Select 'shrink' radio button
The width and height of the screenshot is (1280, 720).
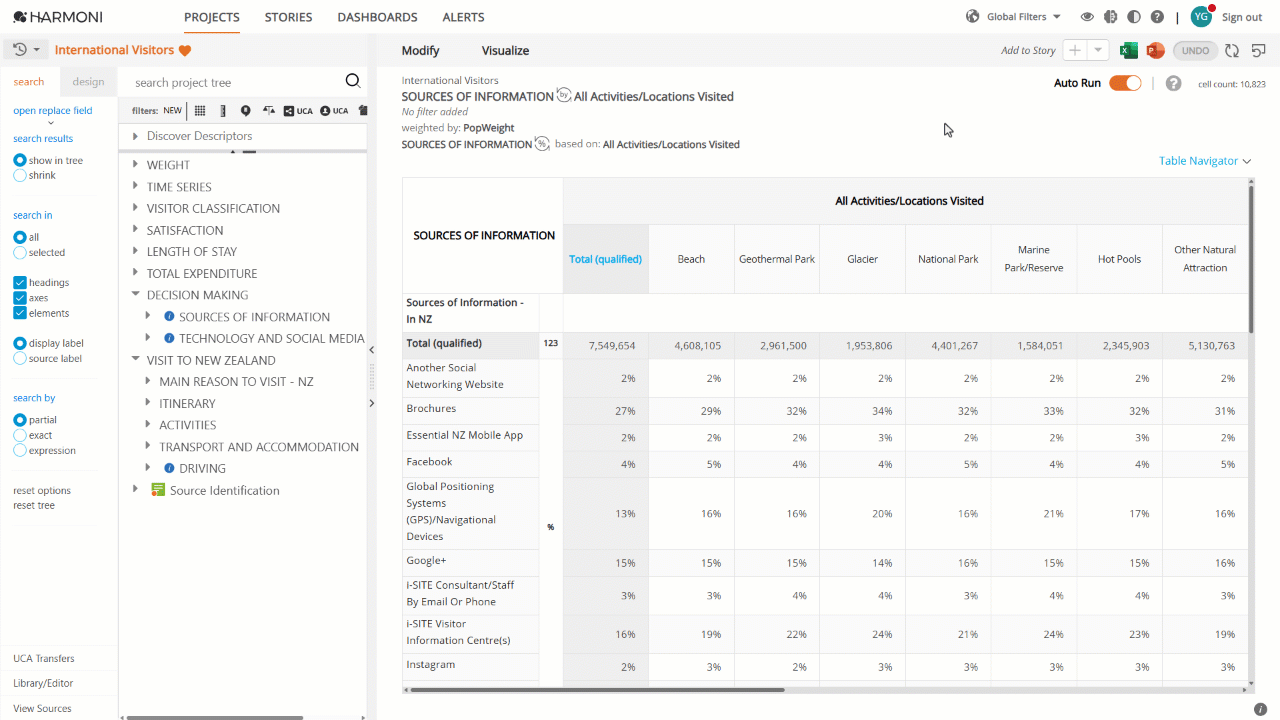(20, 175)
